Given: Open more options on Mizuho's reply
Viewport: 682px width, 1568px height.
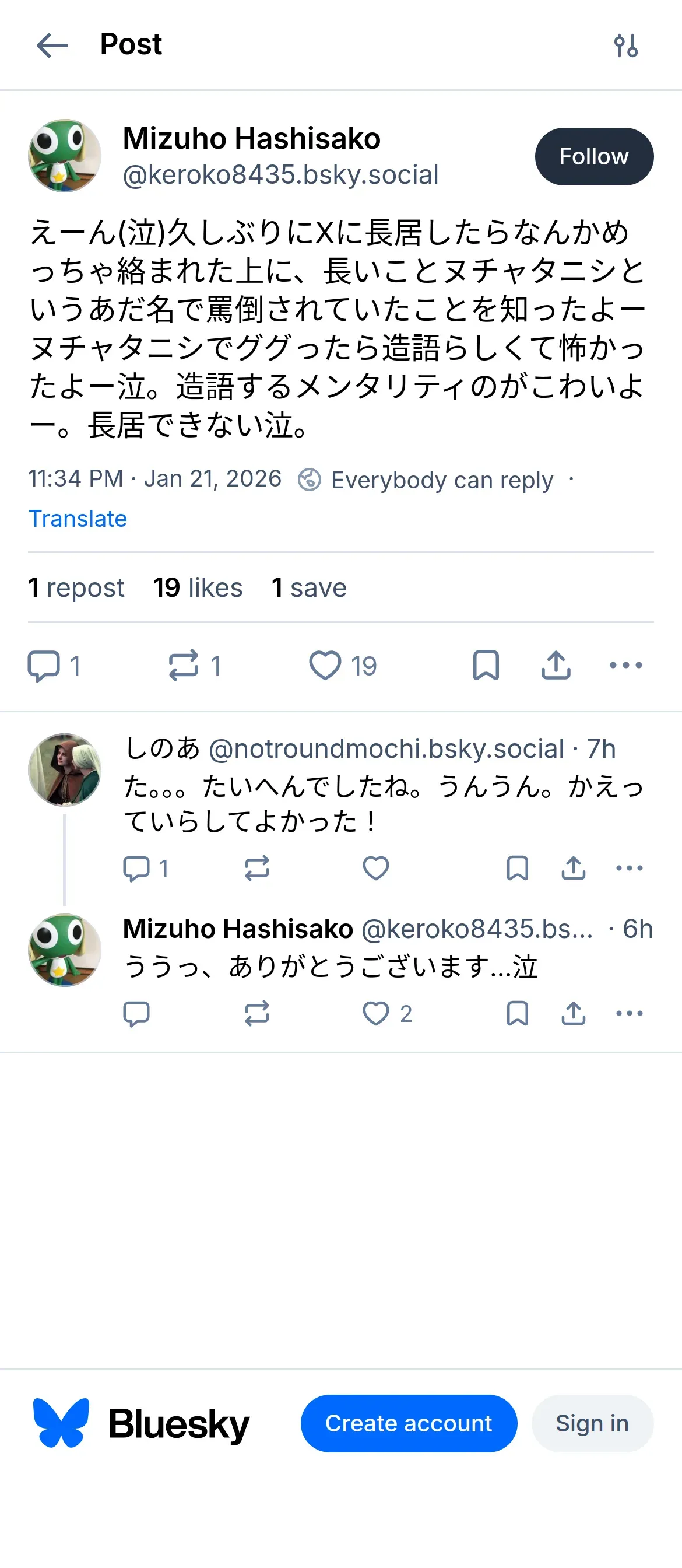Looking at the screenshot, I should click(629, 1013).
